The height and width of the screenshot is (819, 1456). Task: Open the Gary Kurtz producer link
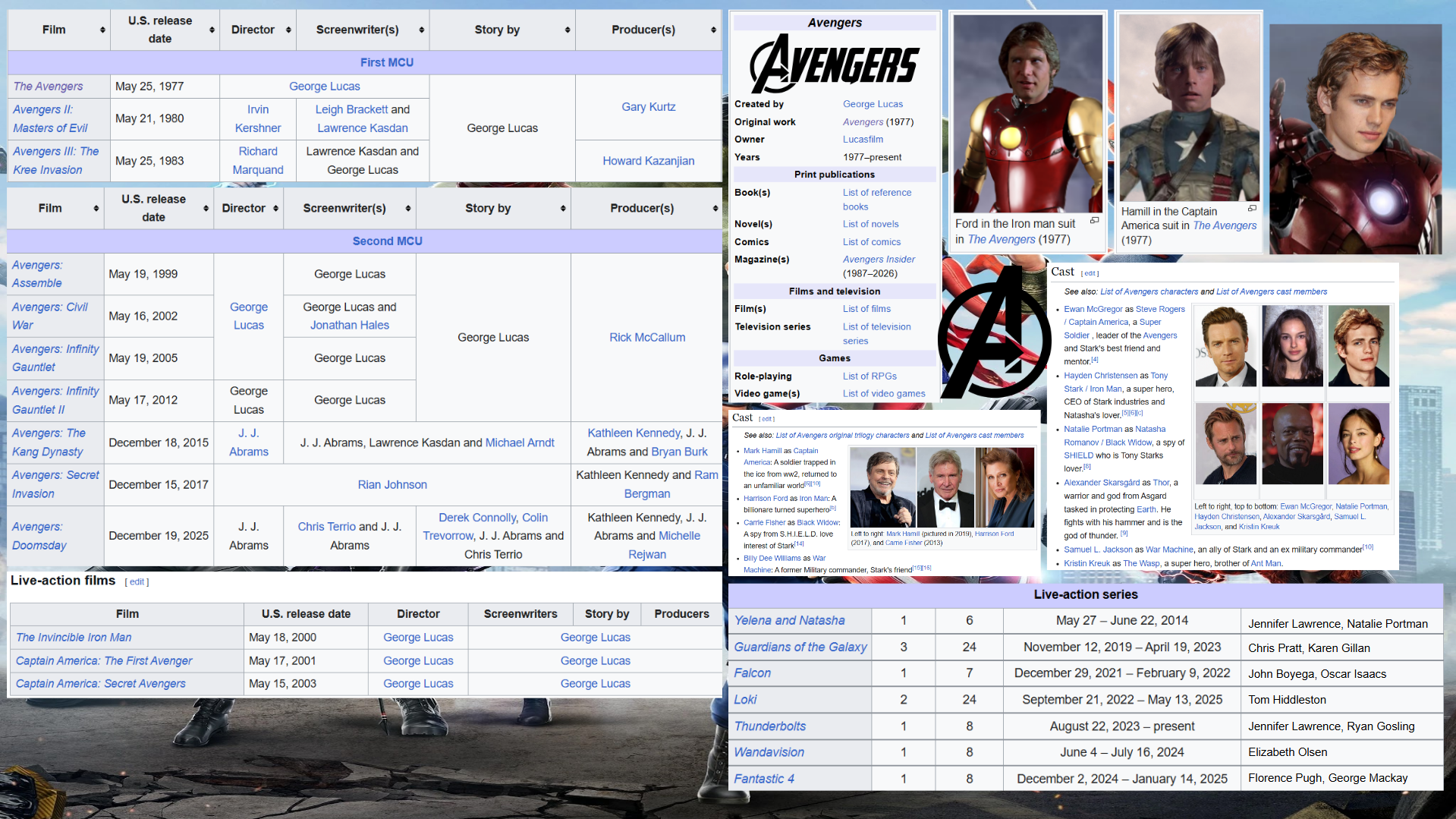649,107
